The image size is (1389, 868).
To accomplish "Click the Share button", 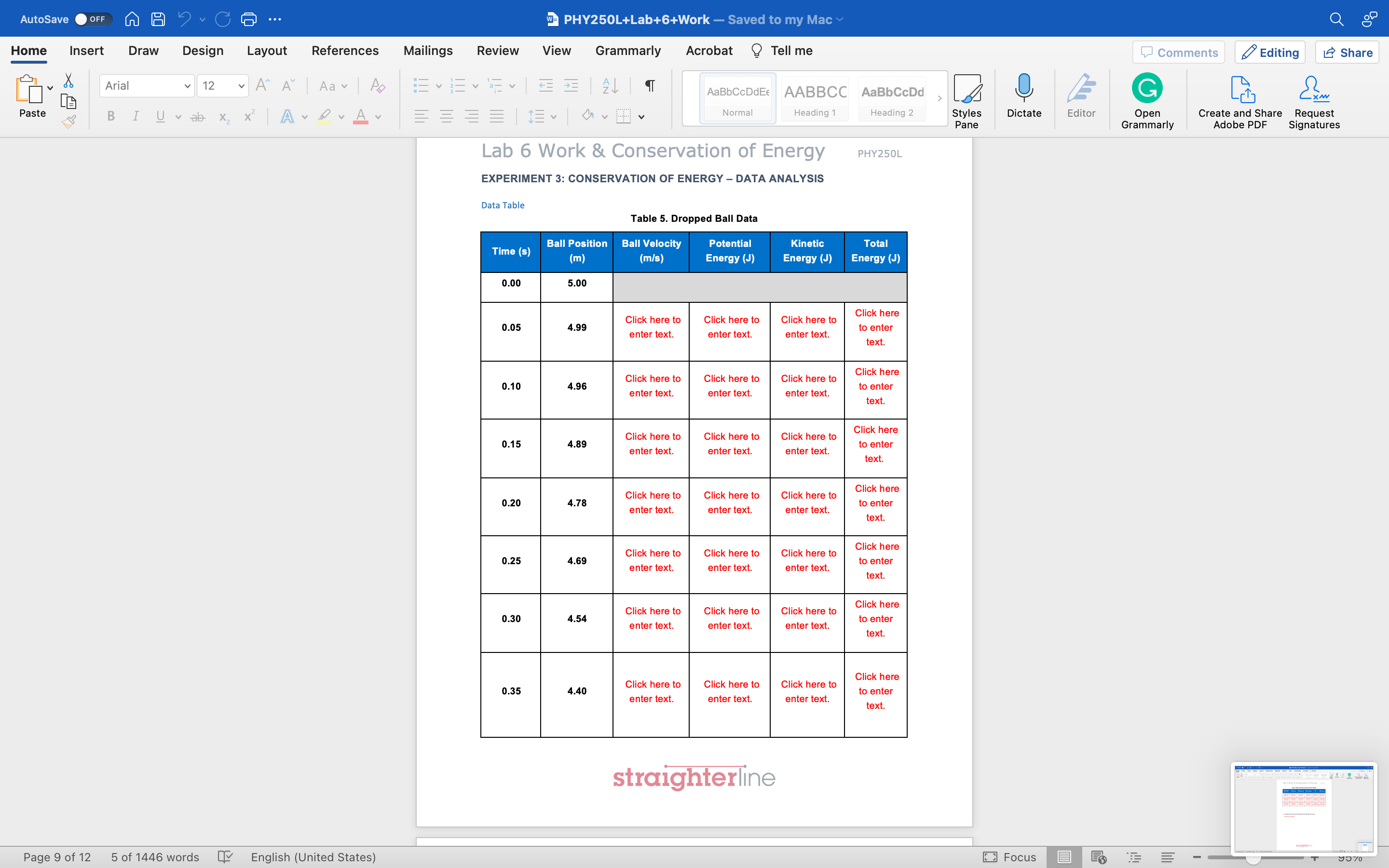I will click(1347, 52).
